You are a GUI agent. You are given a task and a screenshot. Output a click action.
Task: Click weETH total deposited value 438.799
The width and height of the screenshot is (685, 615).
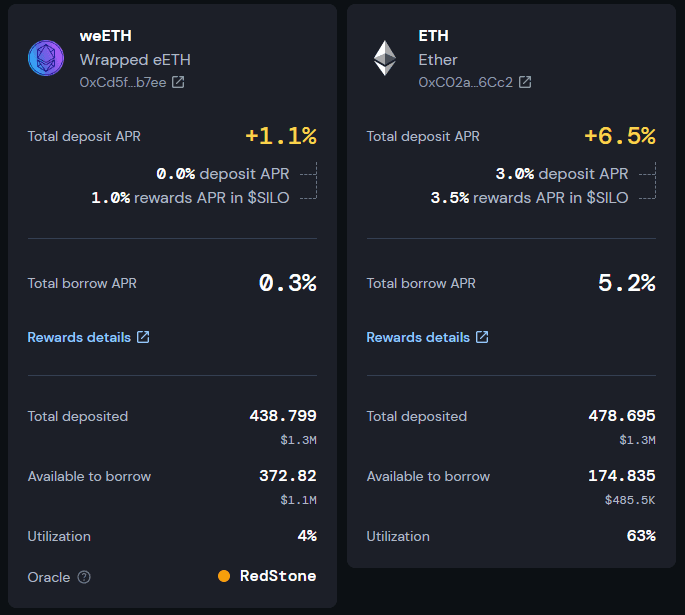click(282, 416)
